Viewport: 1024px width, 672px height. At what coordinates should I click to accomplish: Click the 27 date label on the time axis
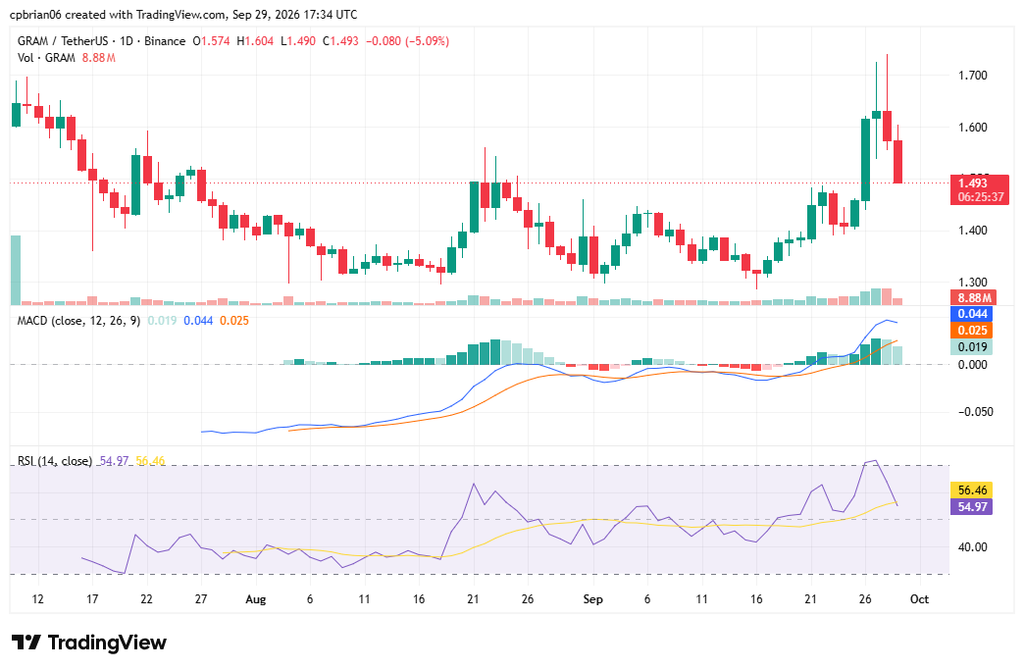pos(201,600)
